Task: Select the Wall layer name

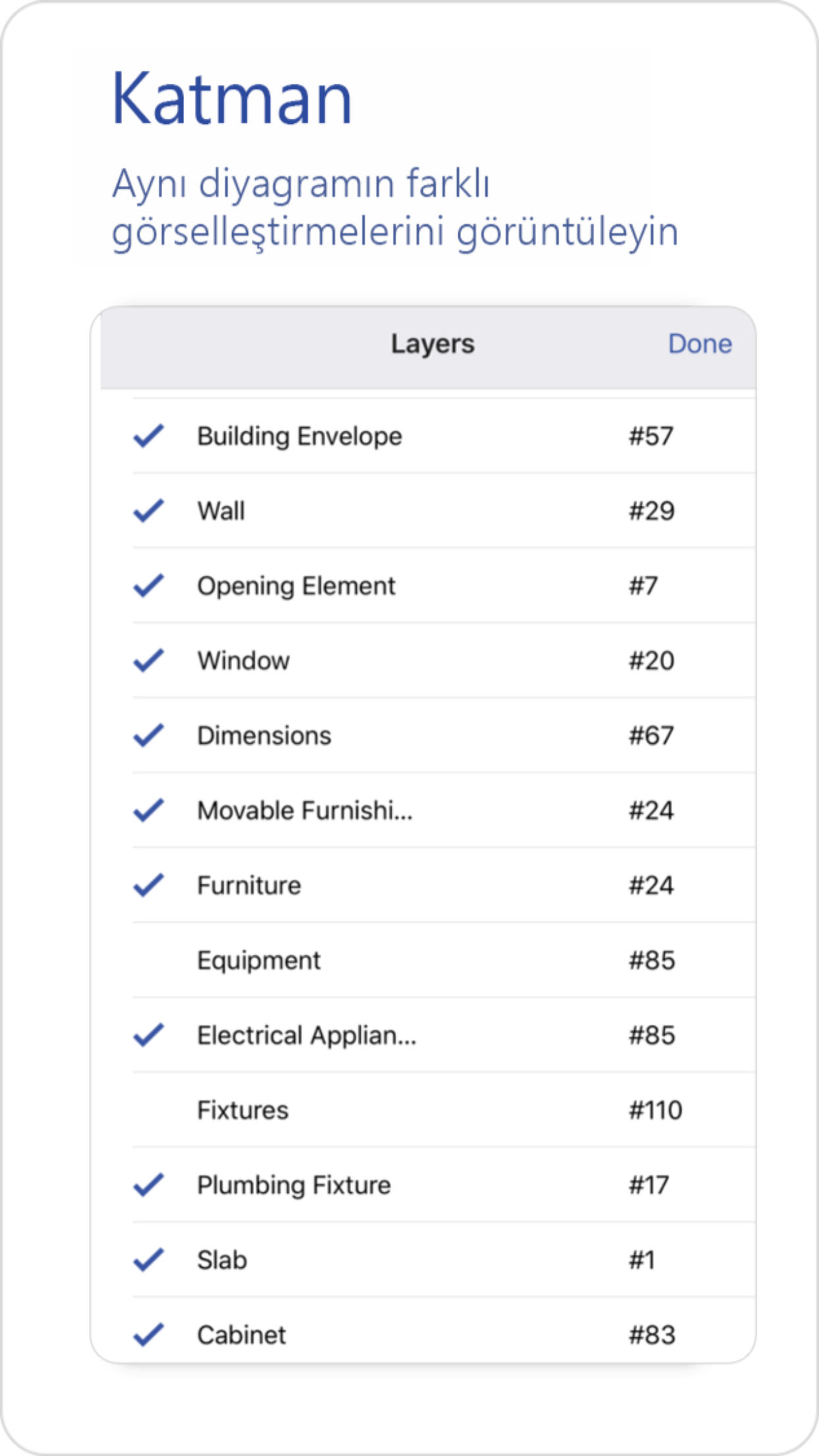Action: [222, 510]
